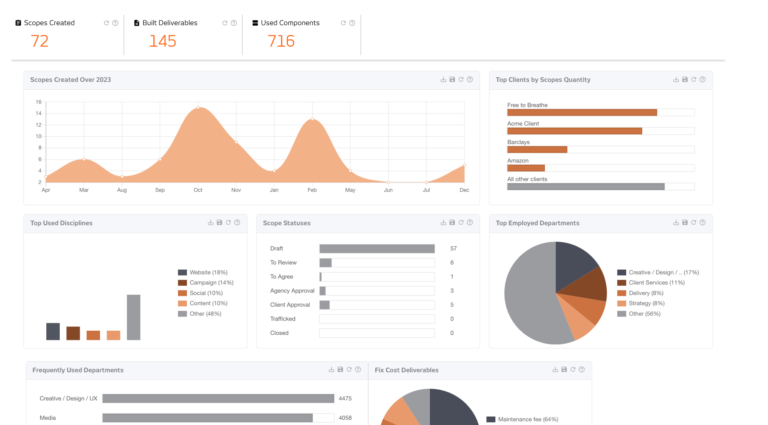Click the Agency Approval status bar

323,291
